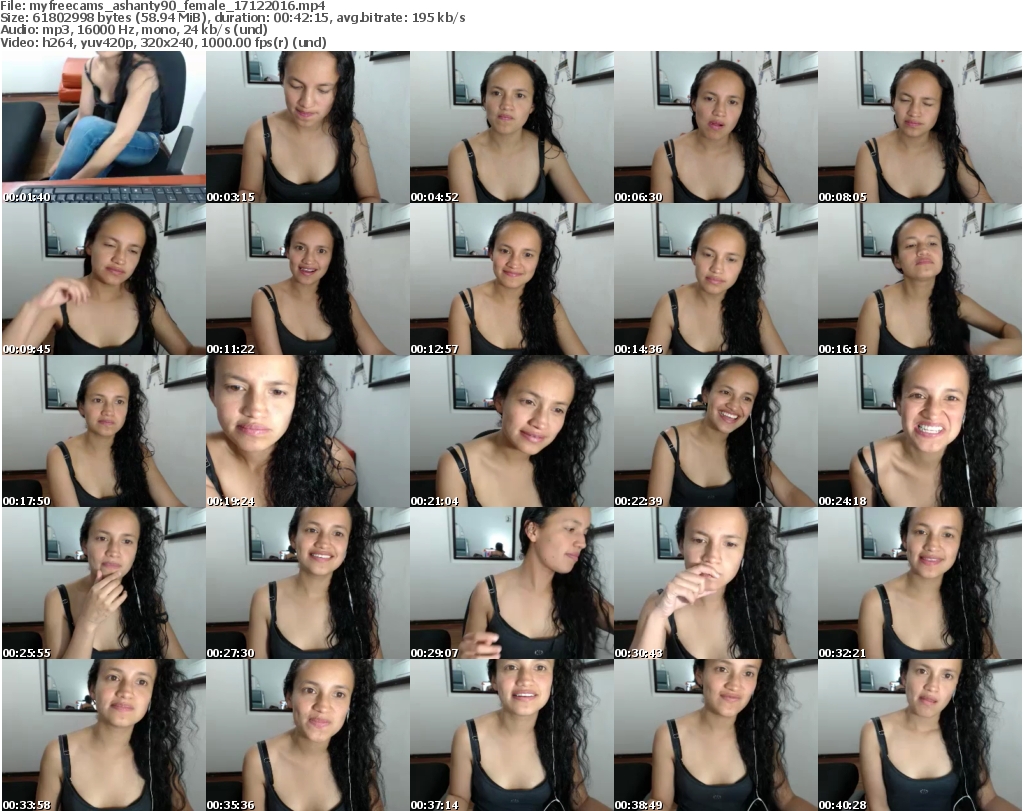This screenshot has height=811, width=1024.
Task: Click the thumbnail timestamped 00:01:40
Action: click(x=104, y=127)
